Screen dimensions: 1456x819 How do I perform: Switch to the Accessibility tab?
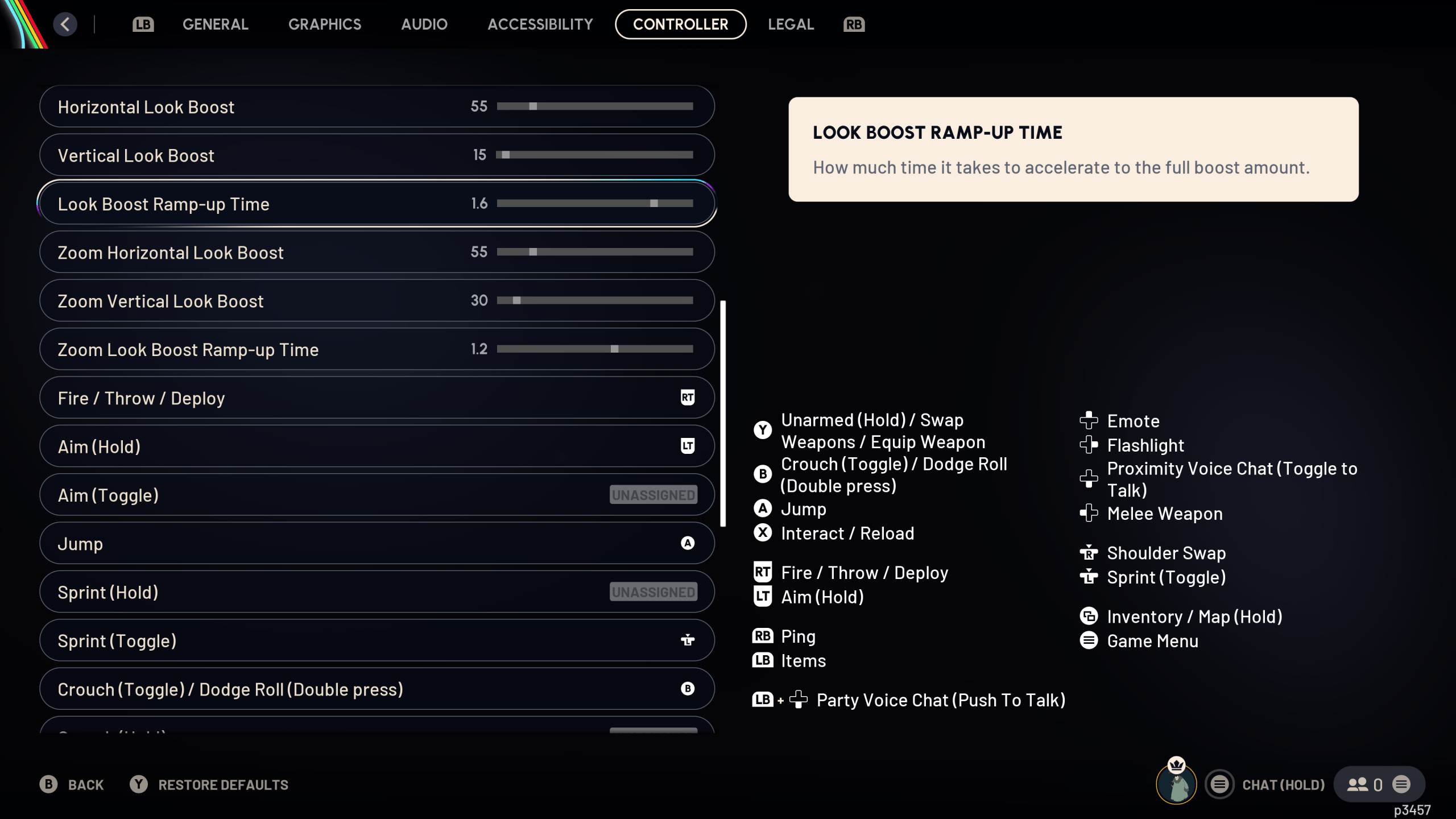pos(540,24)
